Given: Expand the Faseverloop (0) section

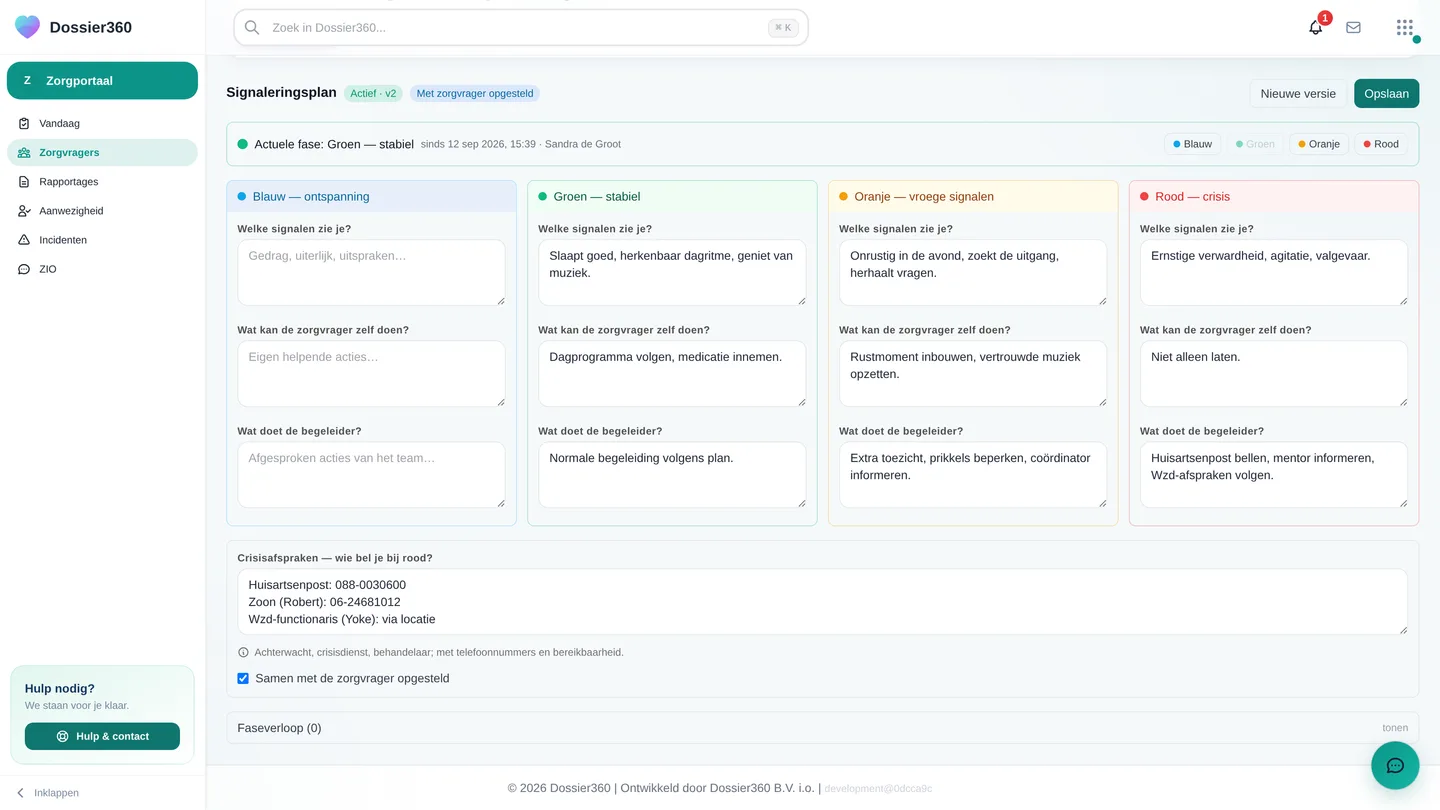Looking at the screenshot, I should 822,728.
